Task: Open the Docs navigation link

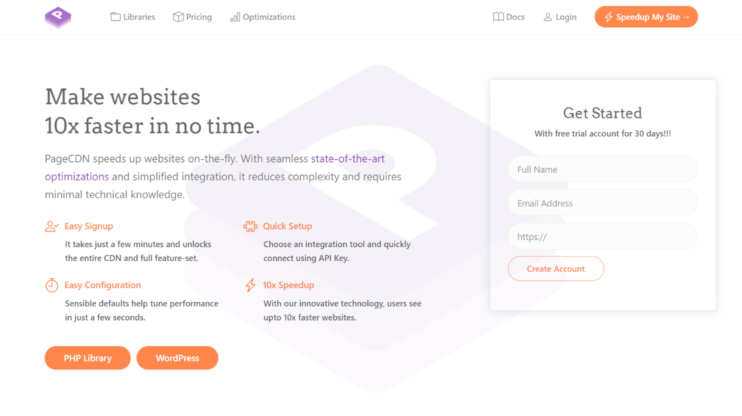Action: pyautogui.click(x=509, y=17)
